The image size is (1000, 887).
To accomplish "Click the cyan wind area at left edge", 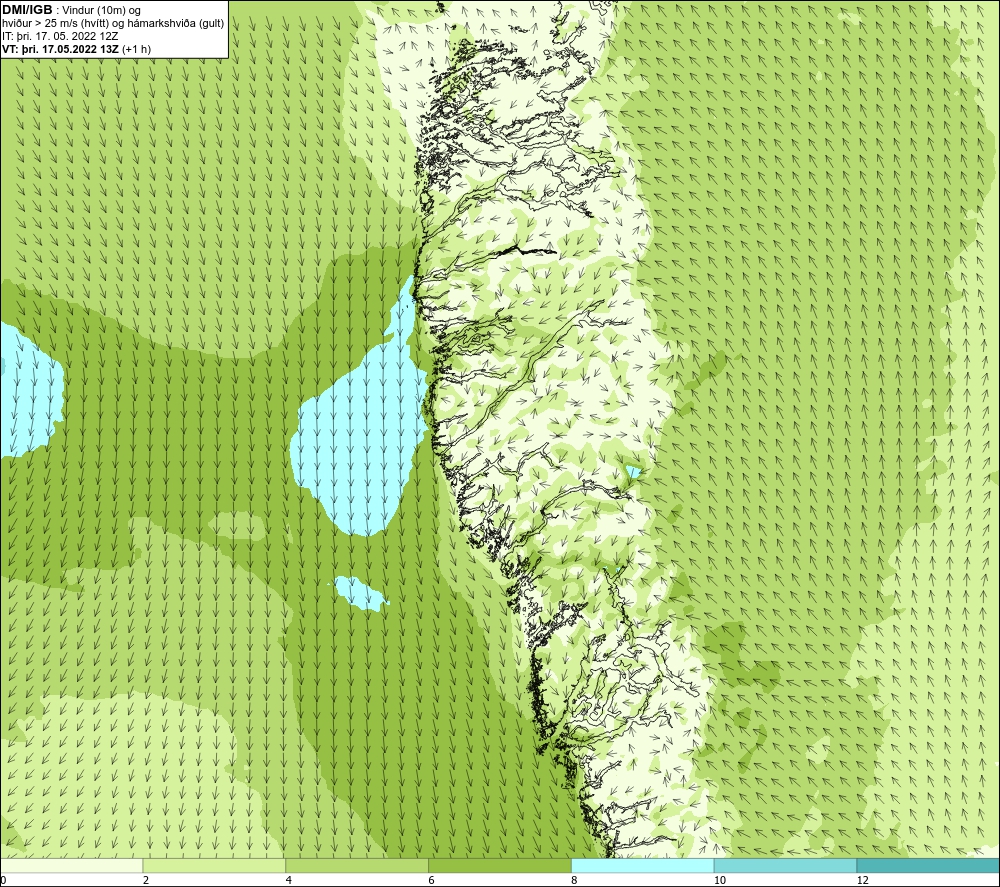I will pyautogui.click(x=29, y=390).
